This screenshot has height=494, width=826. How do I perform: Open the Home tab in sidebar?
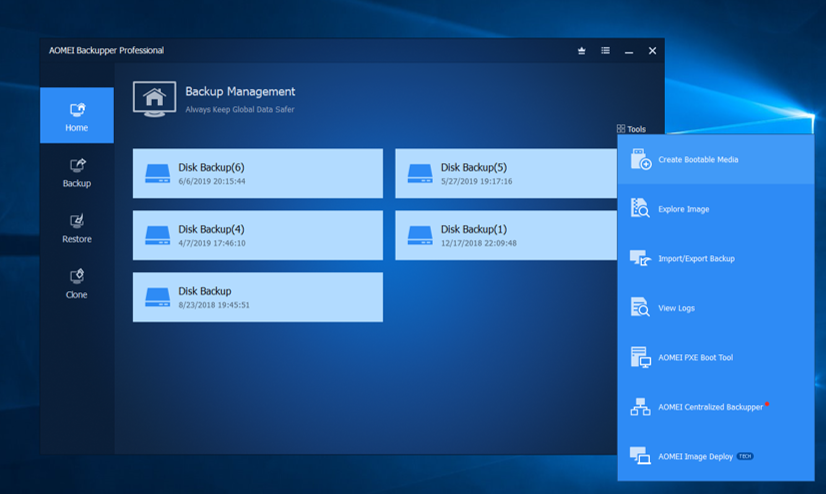pyautogui.click(x=77, y=116)
